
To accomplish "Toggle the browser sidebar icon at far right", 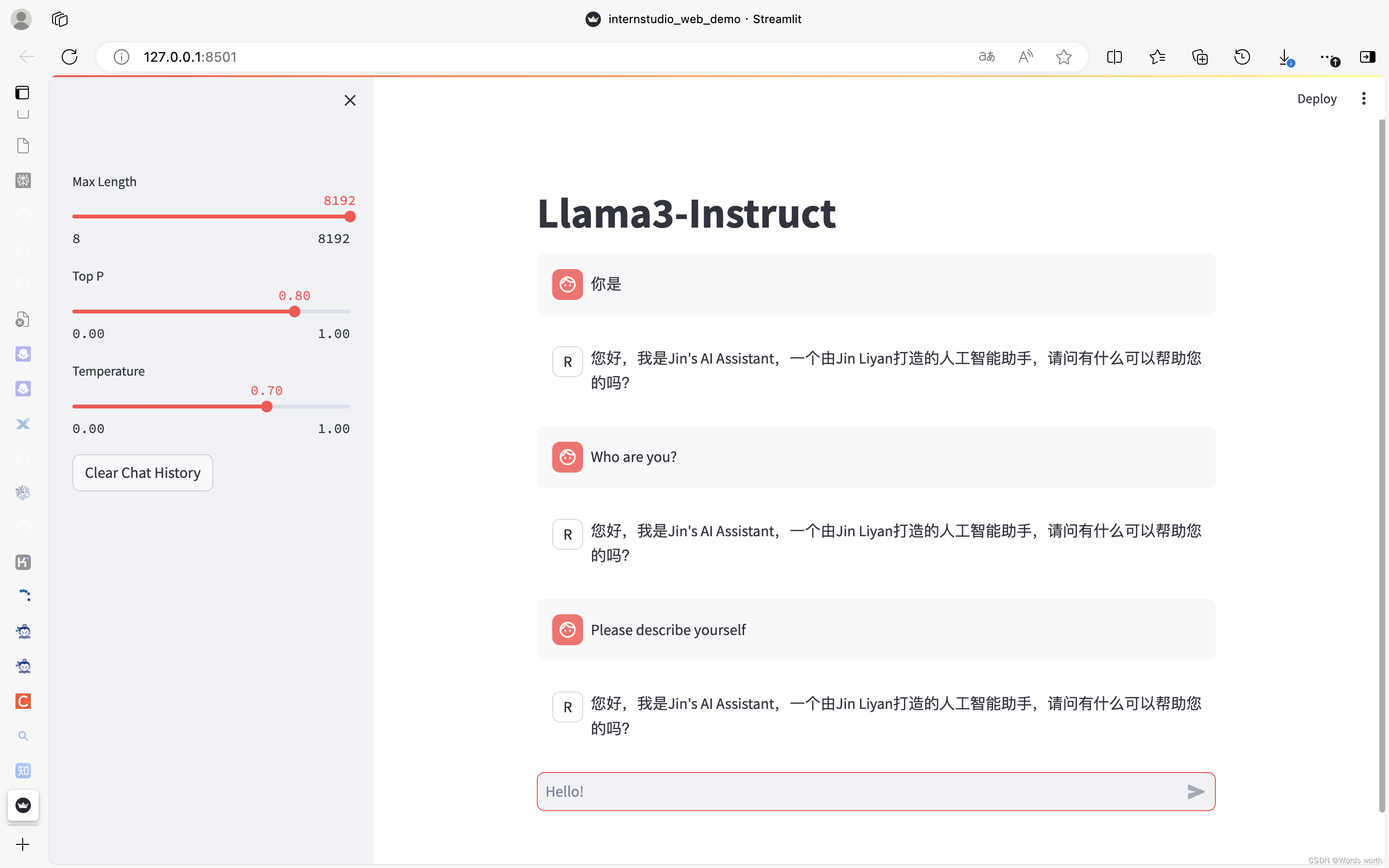I will (x=1367, y=56).
